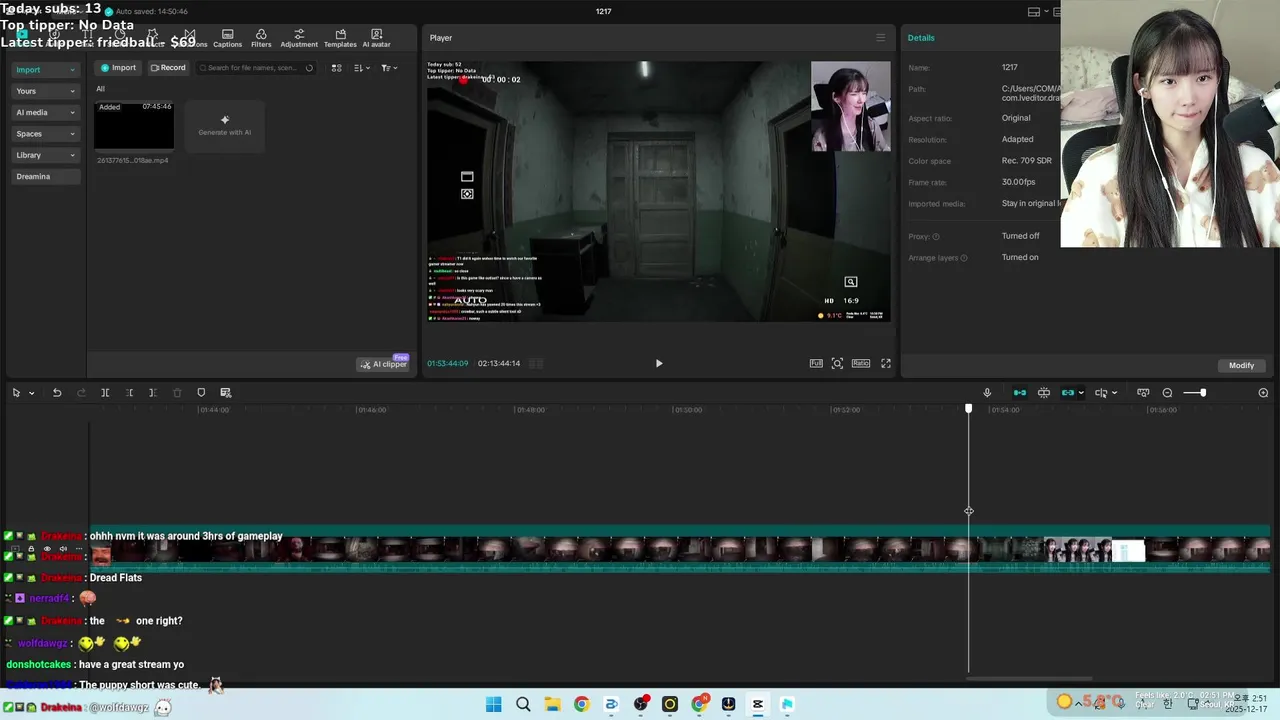The image size is (1280, 720).
Task: Open the Filters tab
Action: pyautogui.click(x=261, y=38)
